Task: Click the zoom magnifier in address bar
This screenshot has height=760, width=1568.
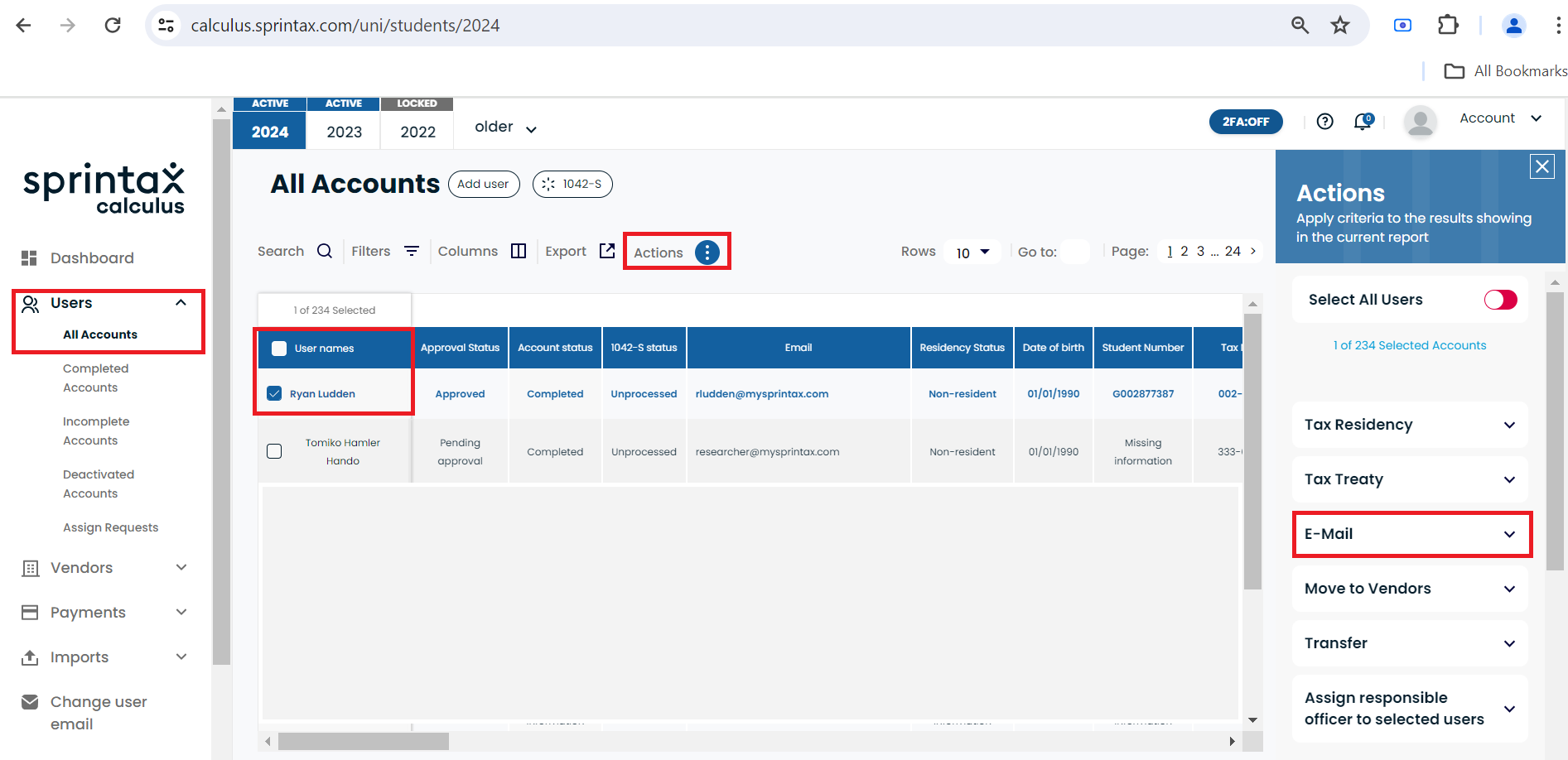Action: coord(1300,25)
